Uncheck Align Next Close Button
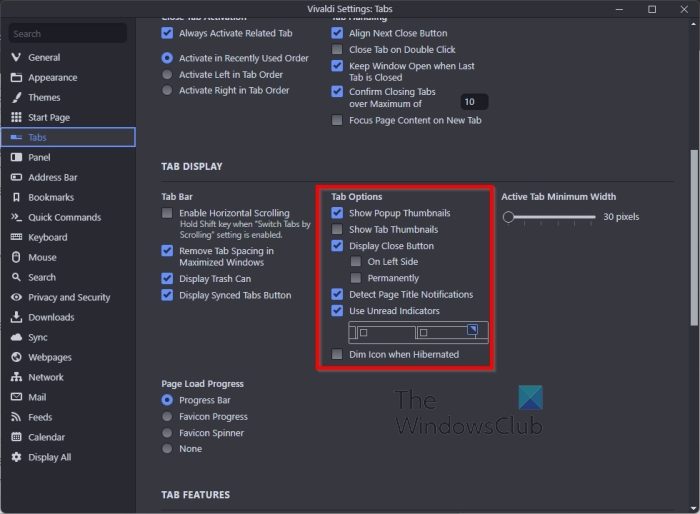 (337, 33)
